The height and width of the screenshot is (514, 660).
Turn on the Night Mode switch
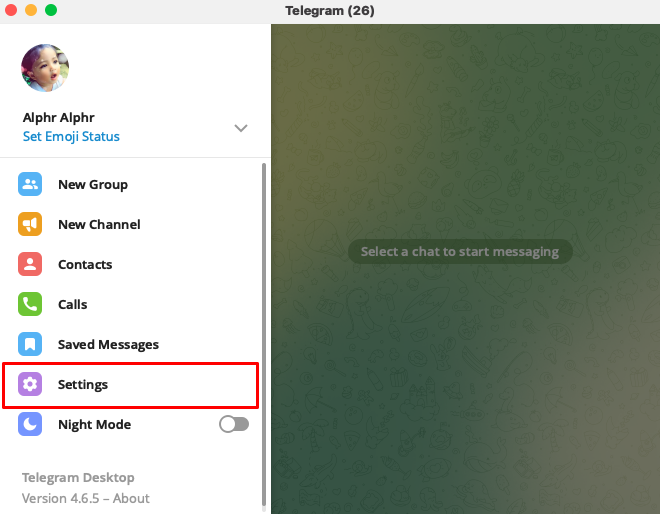pos(234,424)
